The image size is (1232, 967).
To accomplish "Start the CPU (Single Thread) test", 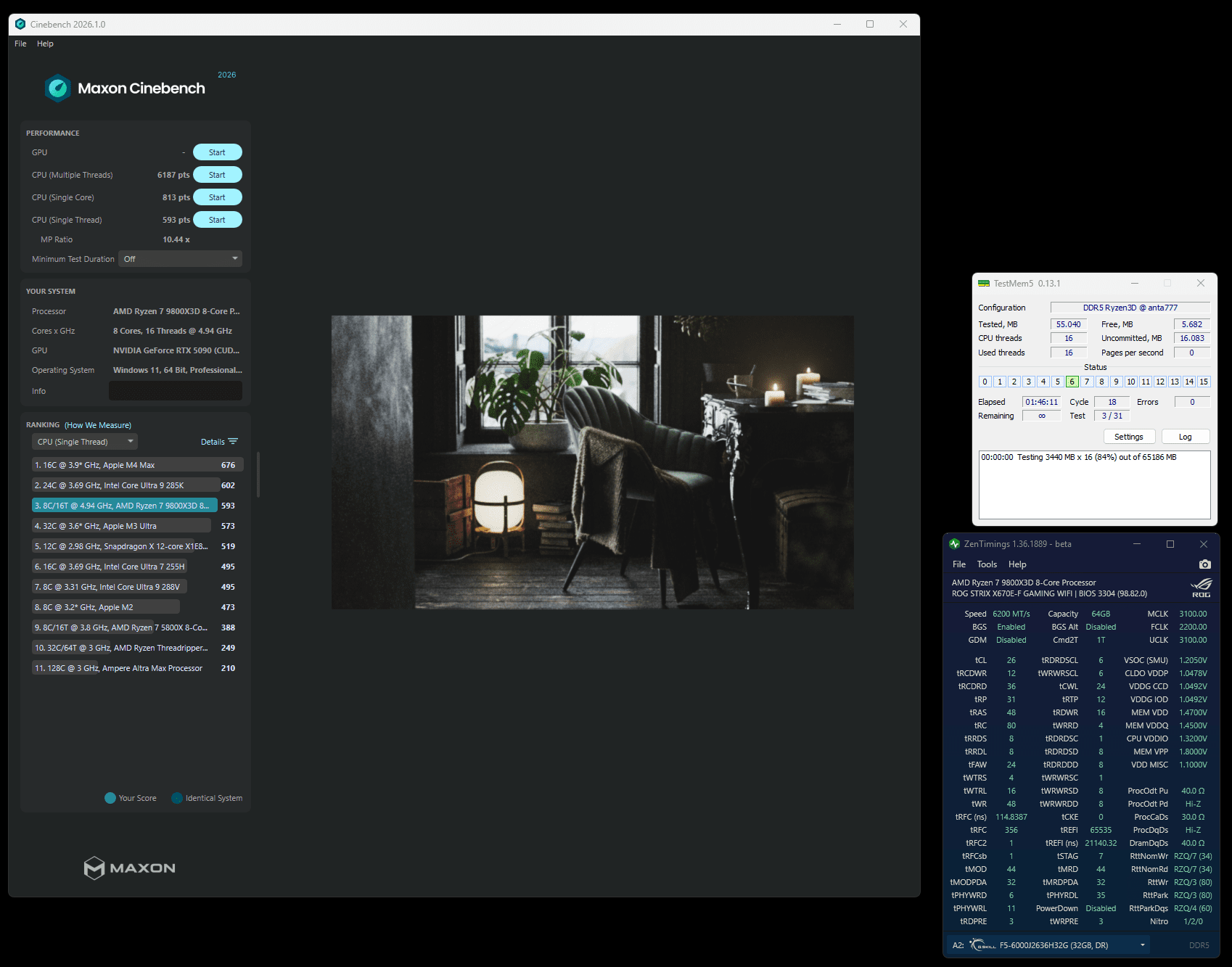I will tap(218, 220).
